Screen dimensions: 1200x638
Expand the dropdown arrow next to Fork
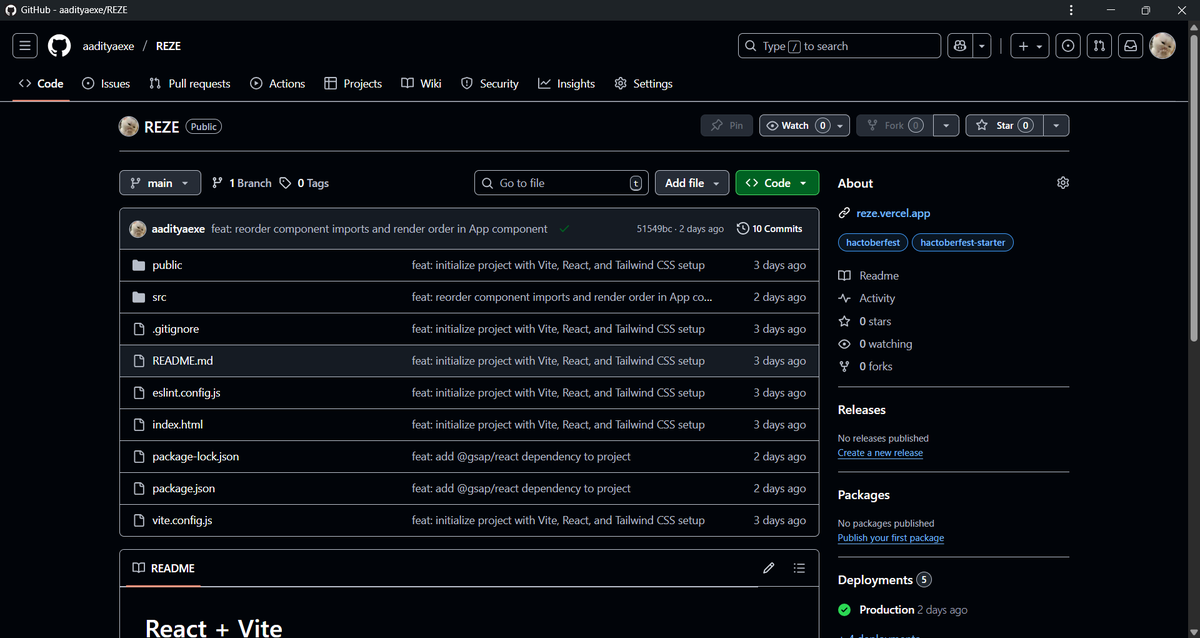(x=946, y=126)
